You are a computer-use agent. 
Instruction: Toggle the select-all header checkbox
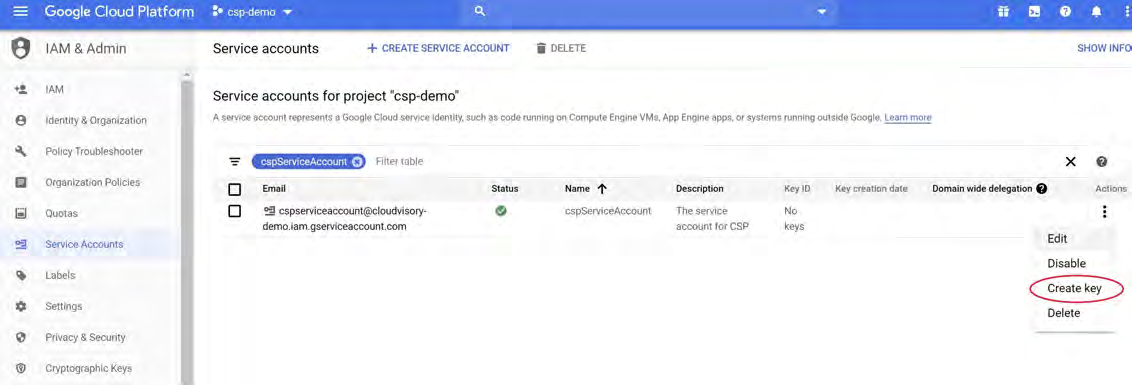(x=234, y=189)
